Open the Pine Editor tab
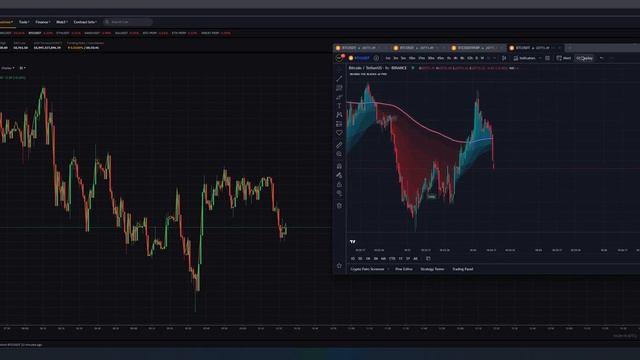 (404, 269)
